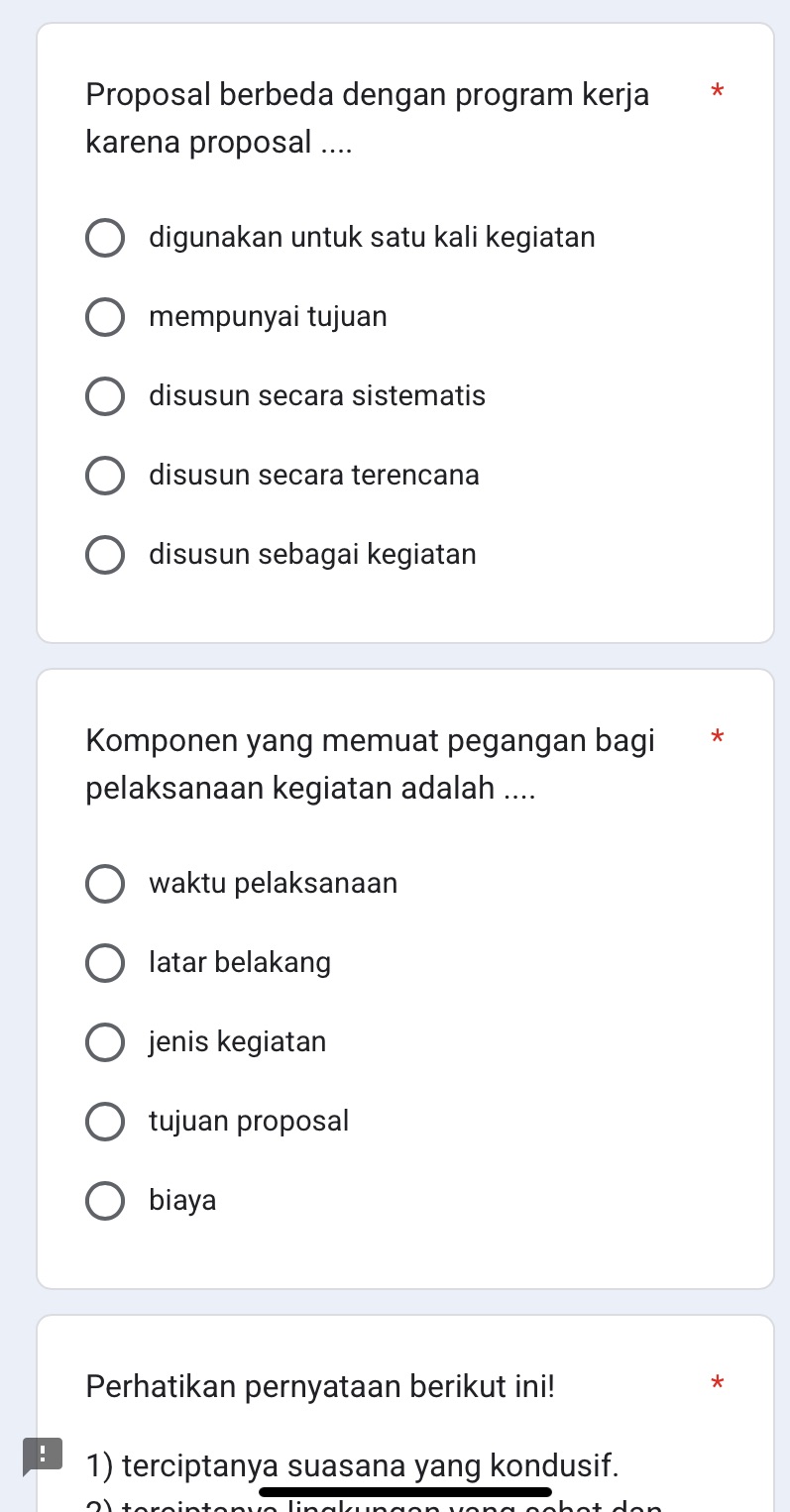
Task: Select "digunakan untuk satu kali kegiatan" option
Action: (x=105, y=238)
